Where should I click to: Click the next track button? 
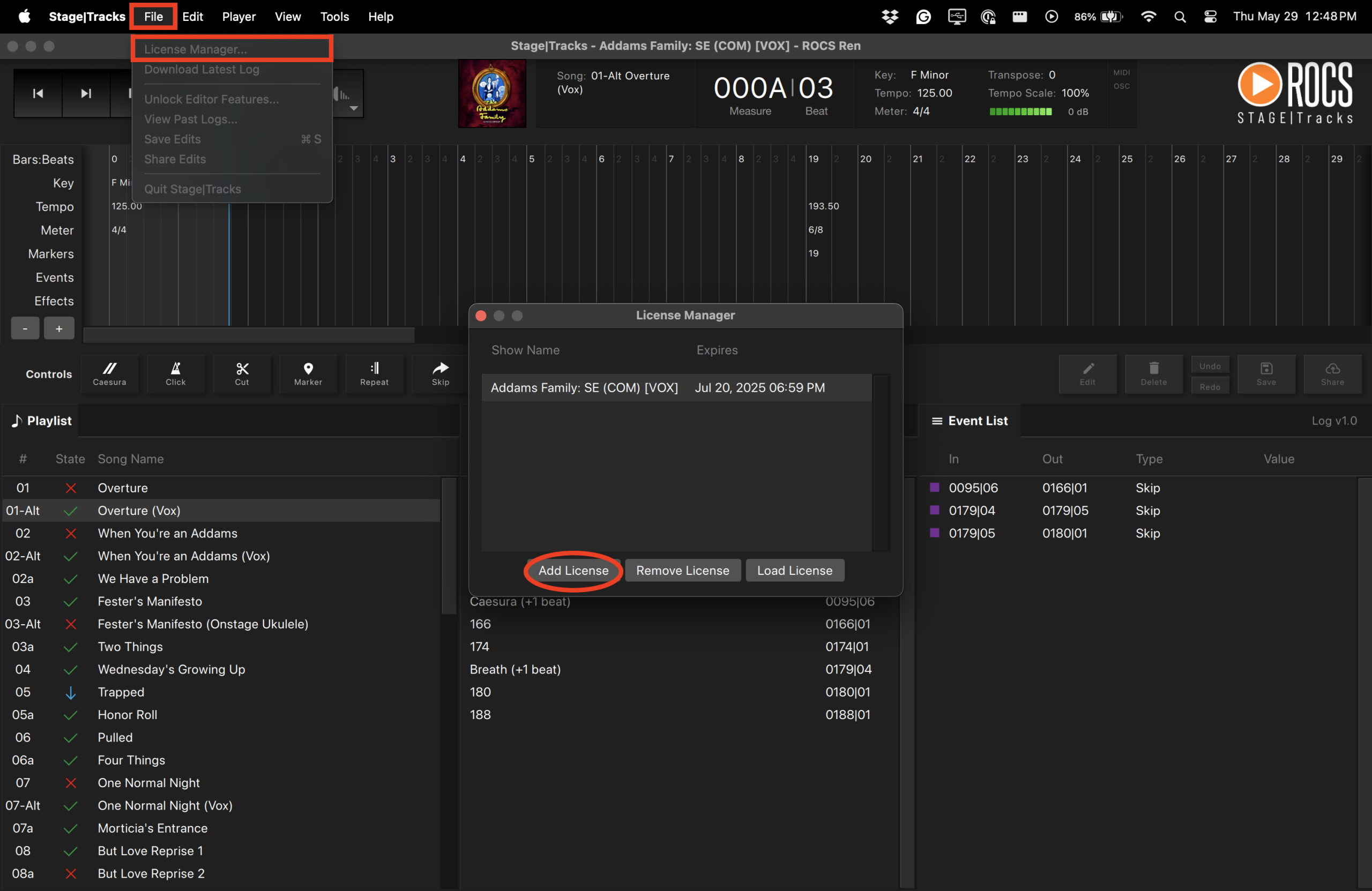tap(86, 93)
